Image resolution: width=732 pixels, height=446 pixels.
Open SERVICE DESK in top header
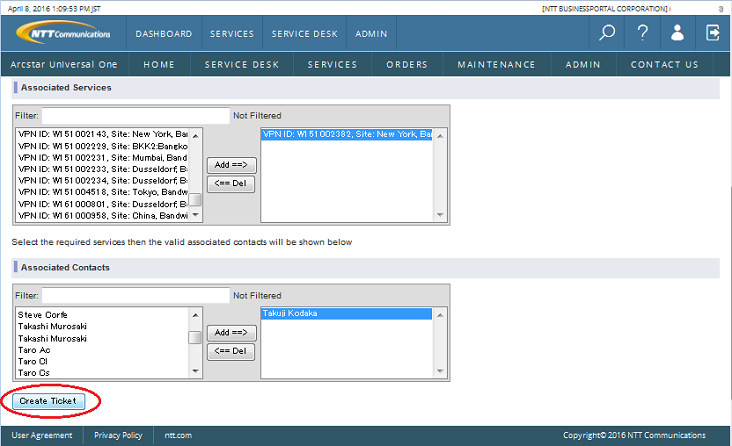point(305,34)
